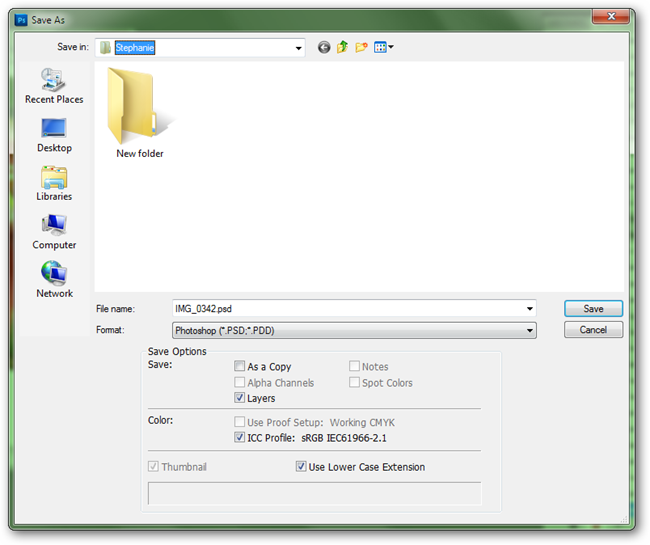Open Network location
The height and width of the screenshot is (545, 650).
(54, 280)
